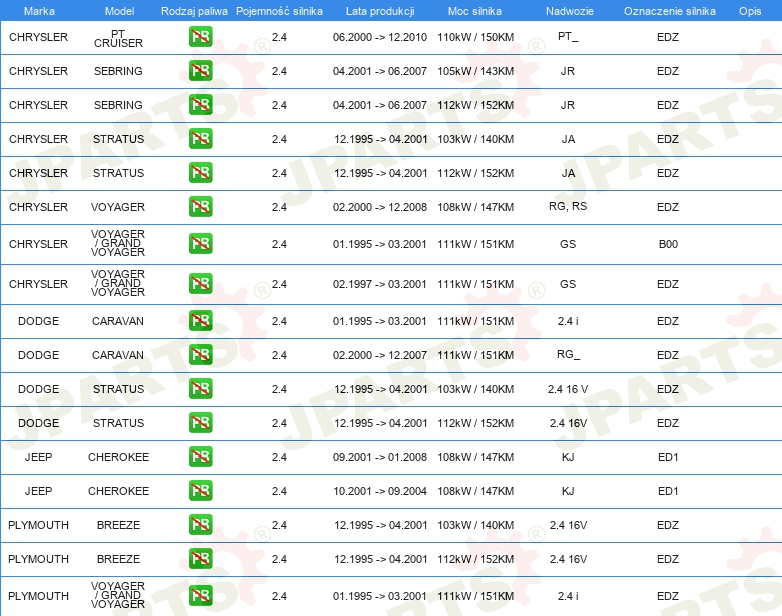The width and height of the screenshot is (782, 616).
Task: Click the 2.4 16 V body cell for Dodge Stratus
Action: click(568, 389)
